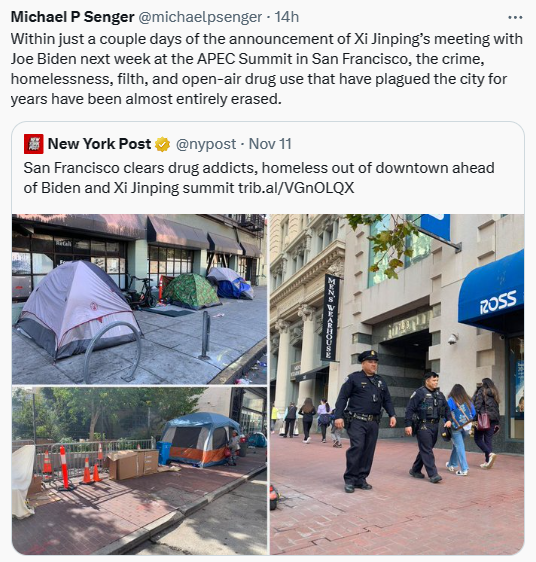Viewport: 536px width, 562px height.
Task: Click the @nypost handle
Action: [206, 144]
